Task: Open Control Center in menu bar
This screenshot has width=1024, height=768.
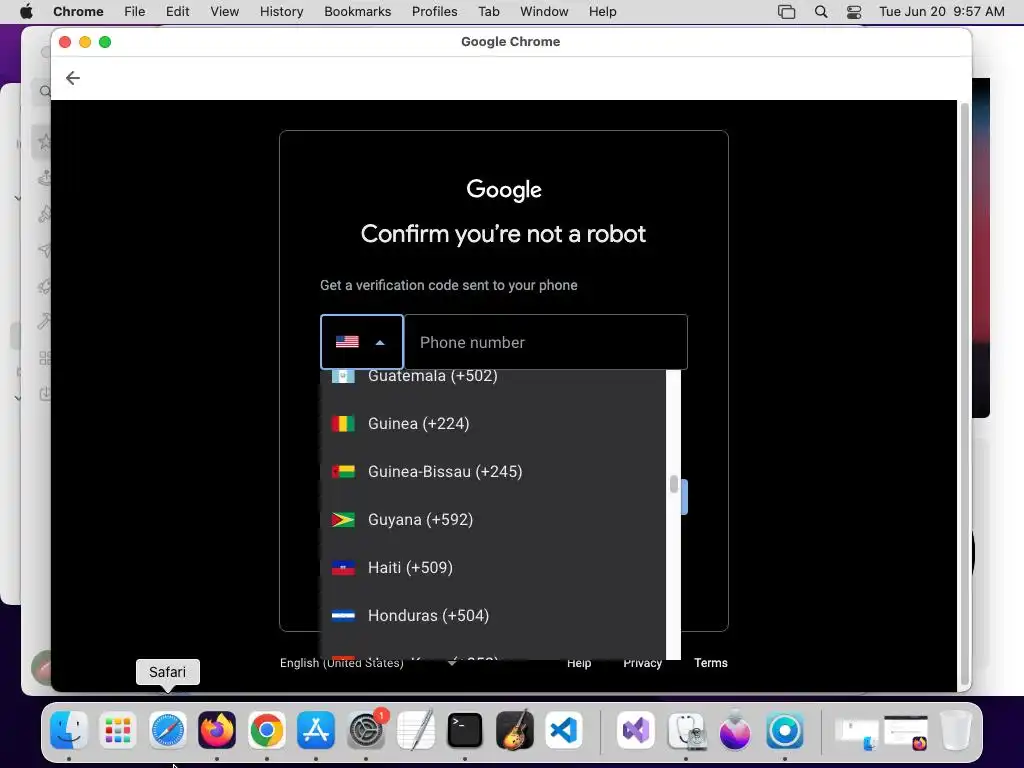Action: coord(854,12)
